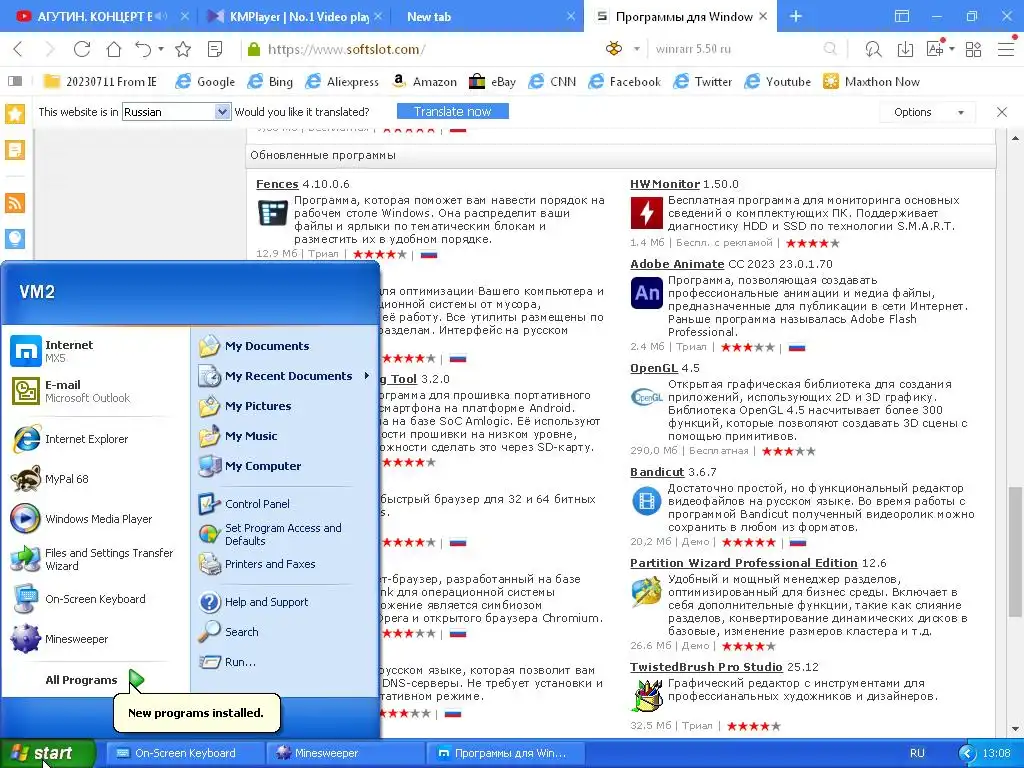
Task: Open a new browser tab with plus
Action: [795, 16]
